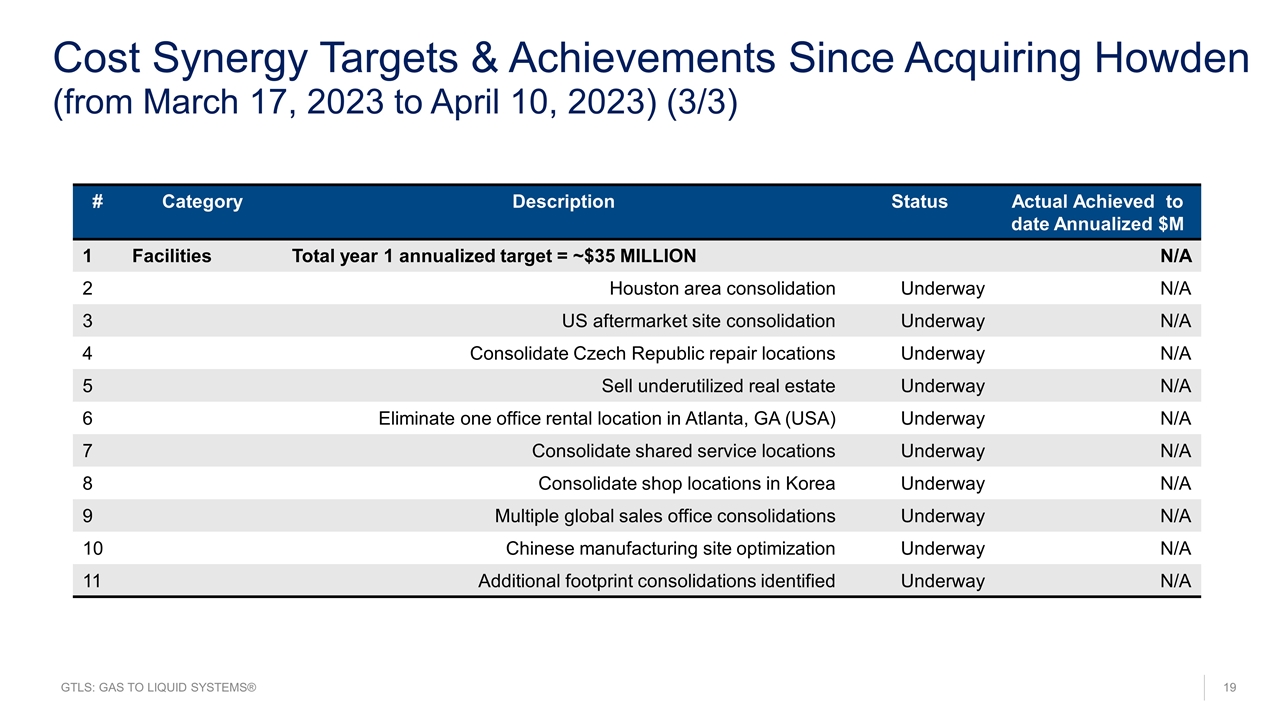1280x720 pixels.
Task: Click Underway status for Atlanta office row
Action: 942,419
